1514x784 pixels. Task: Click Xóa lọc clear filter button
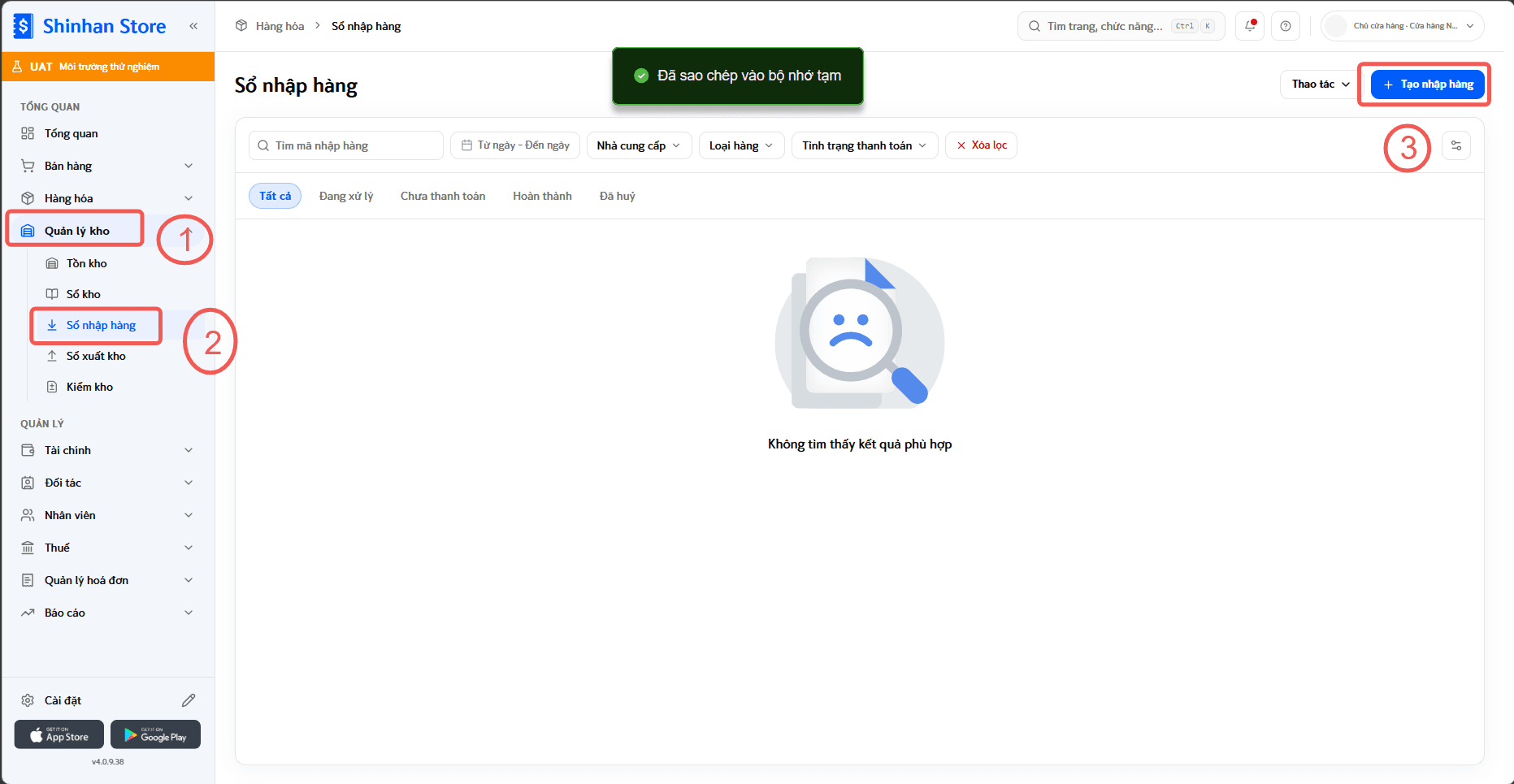click(981, 145)
